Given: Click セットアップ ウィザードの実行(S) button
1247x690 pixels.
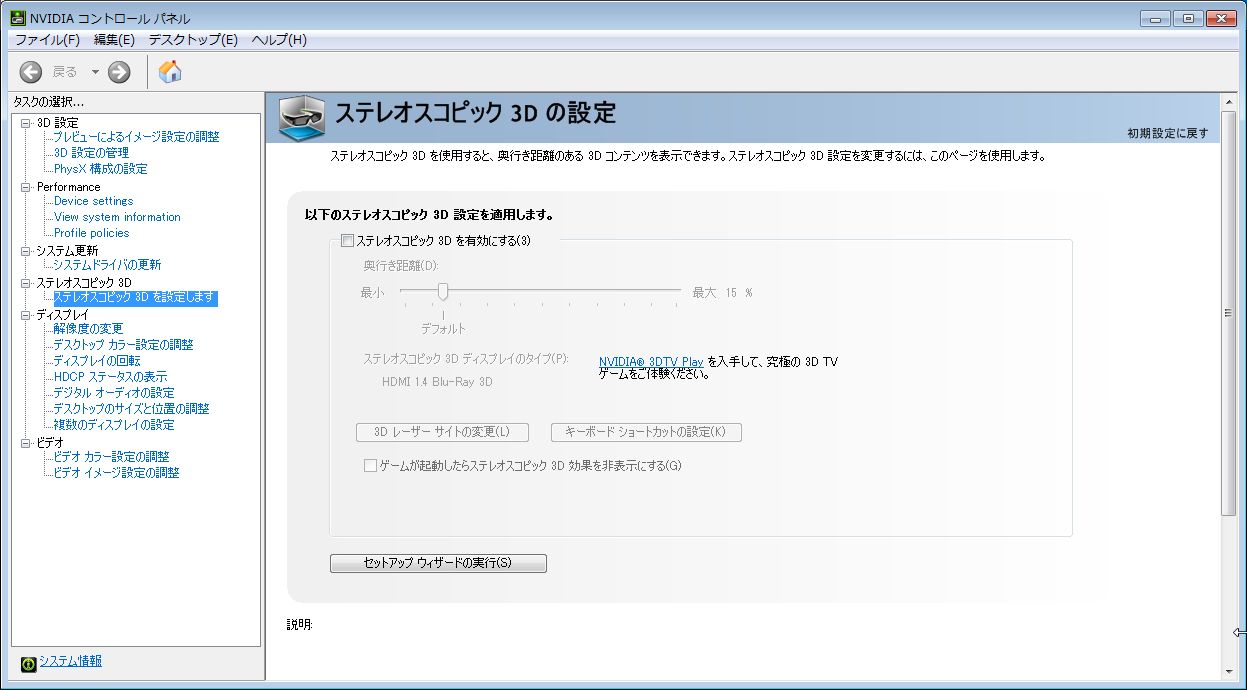Looking at the screenshot, I should (x=438, y=563).
